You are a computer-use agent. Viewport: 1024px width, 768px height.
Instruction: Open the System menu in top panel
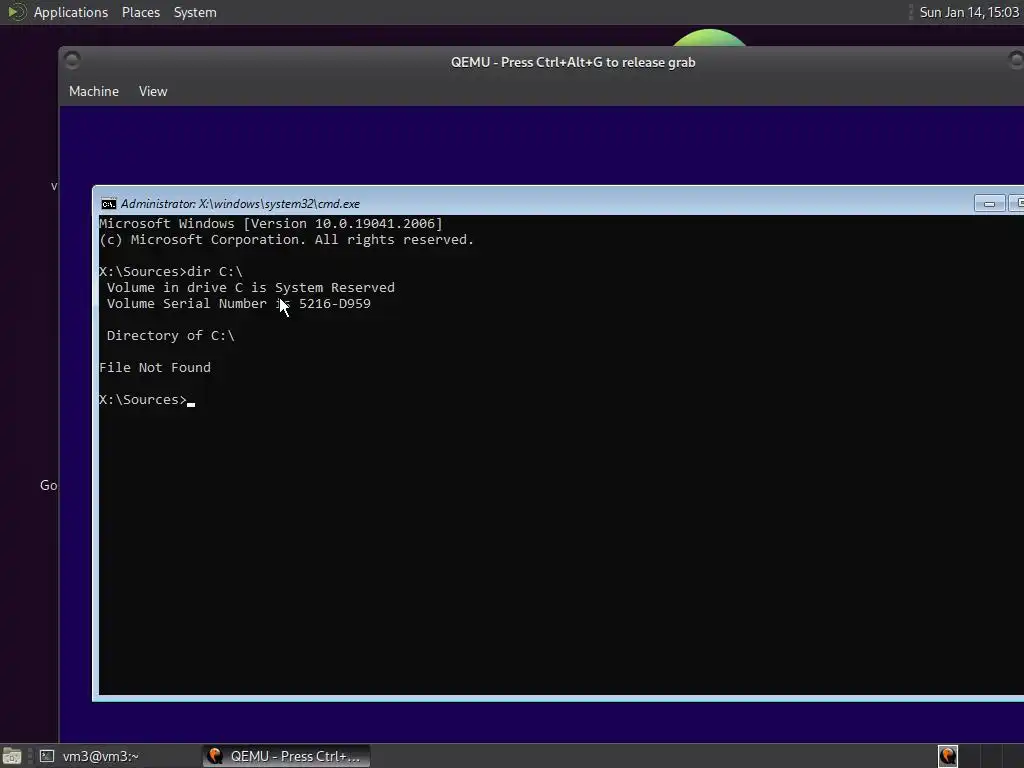click(195, 12)
